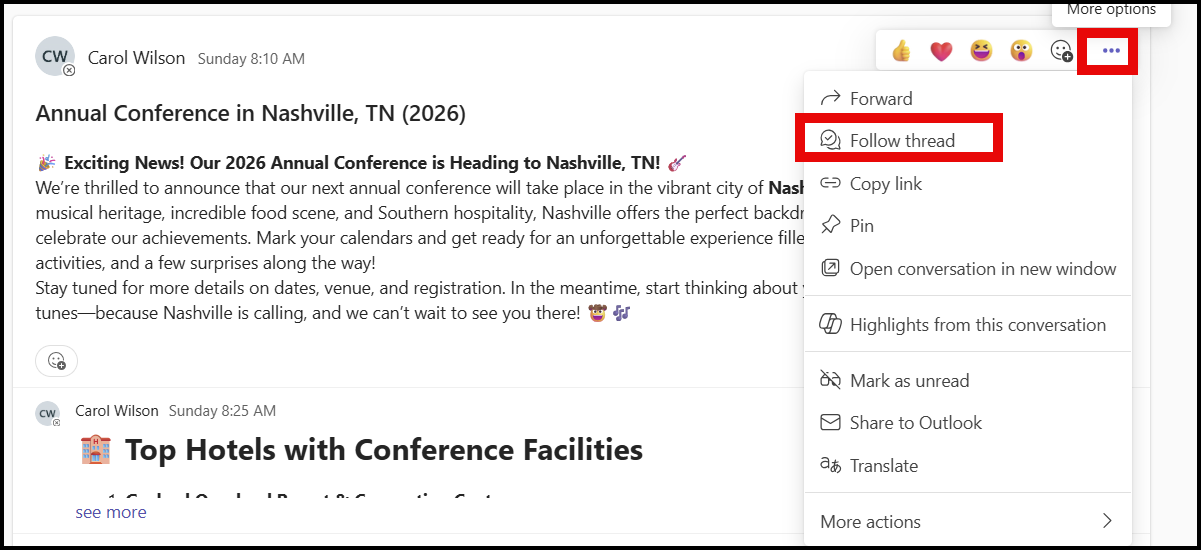This screenshot has height=550, width=1201.
Task: Click Carol Wilson's avatar on the hotels reply
Action: pyautogui.click(x=47, y=413)
